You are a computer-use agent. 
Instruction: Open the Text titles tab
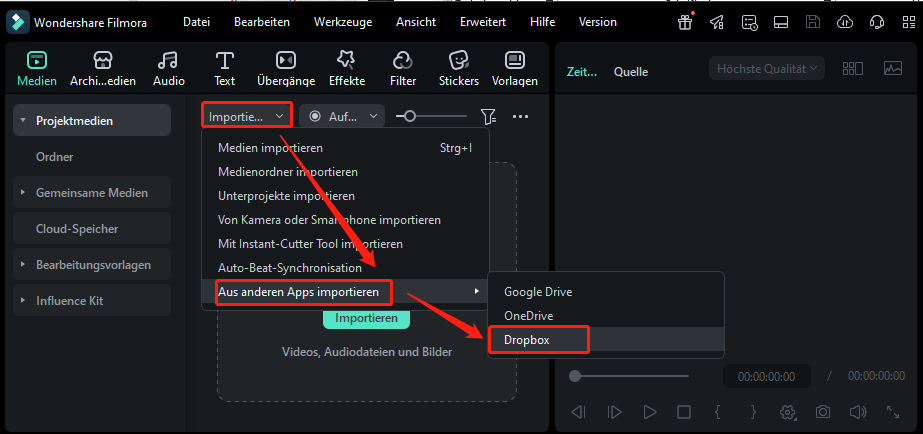point(224,68)
